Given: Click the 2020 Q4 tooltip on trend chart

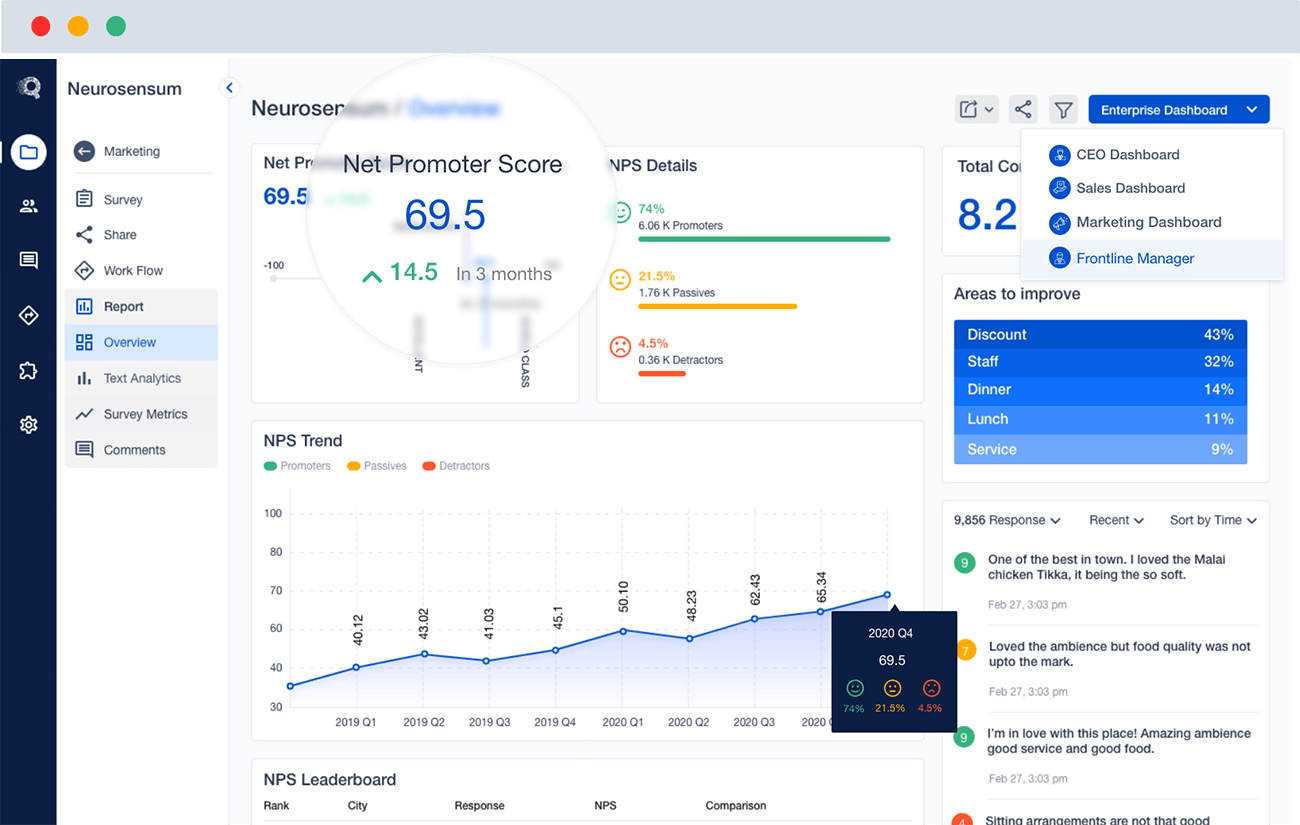Looking at the screenshot, I should (894, 672).
